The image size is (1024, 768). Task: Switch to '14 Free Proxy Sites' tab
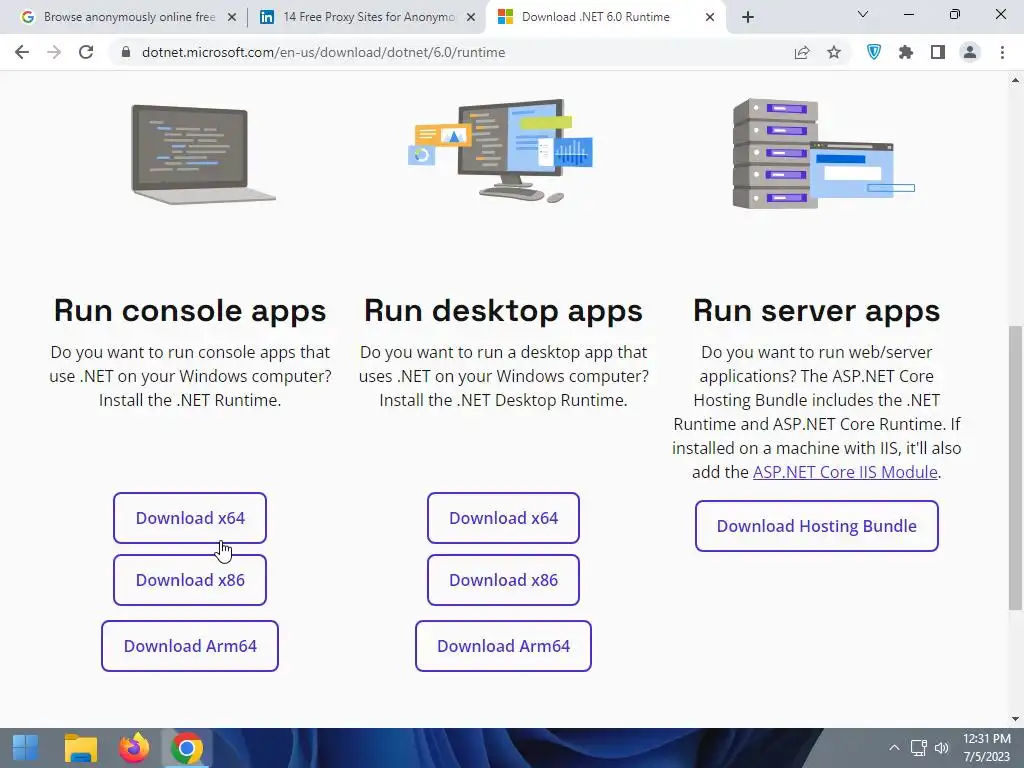[366, 17]
